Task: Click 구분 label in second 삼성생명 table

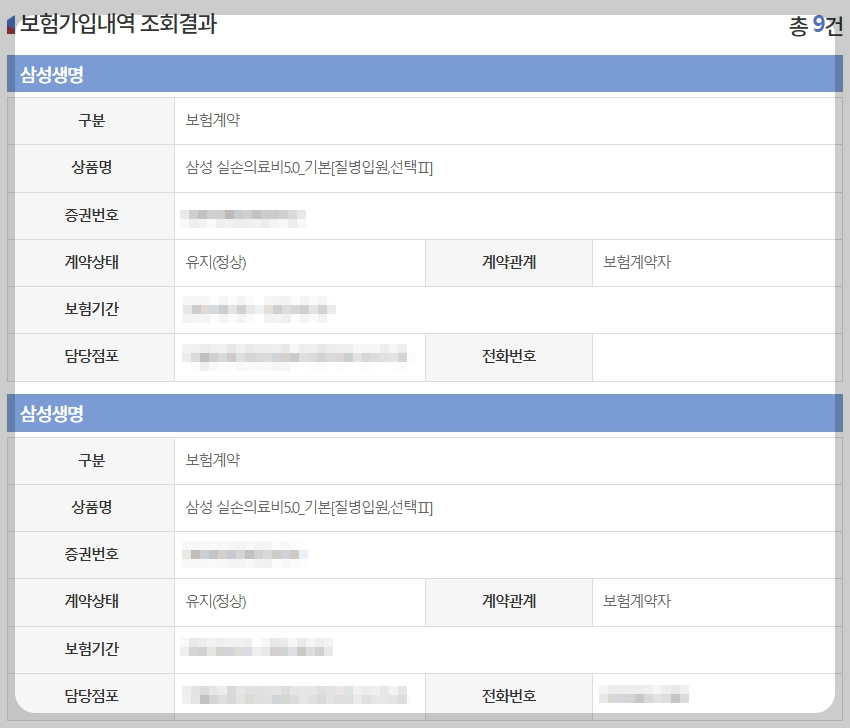Action: [x=92, y=460]
